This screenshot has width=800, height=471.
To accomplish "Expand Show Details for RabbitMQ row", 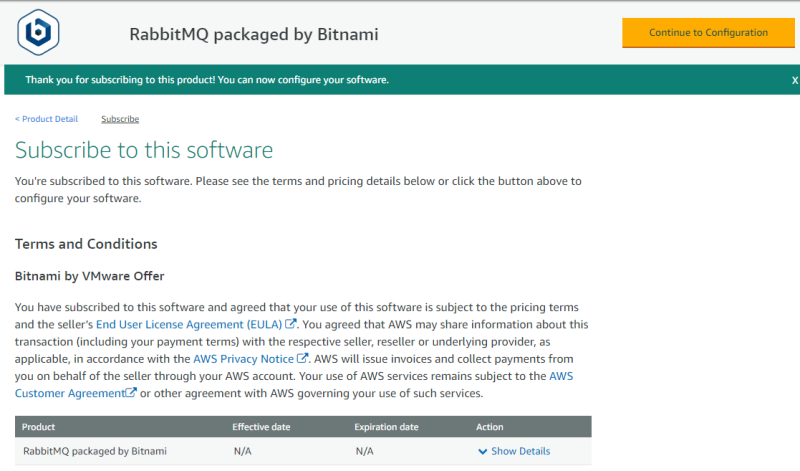I will click(x=520, y=451).
